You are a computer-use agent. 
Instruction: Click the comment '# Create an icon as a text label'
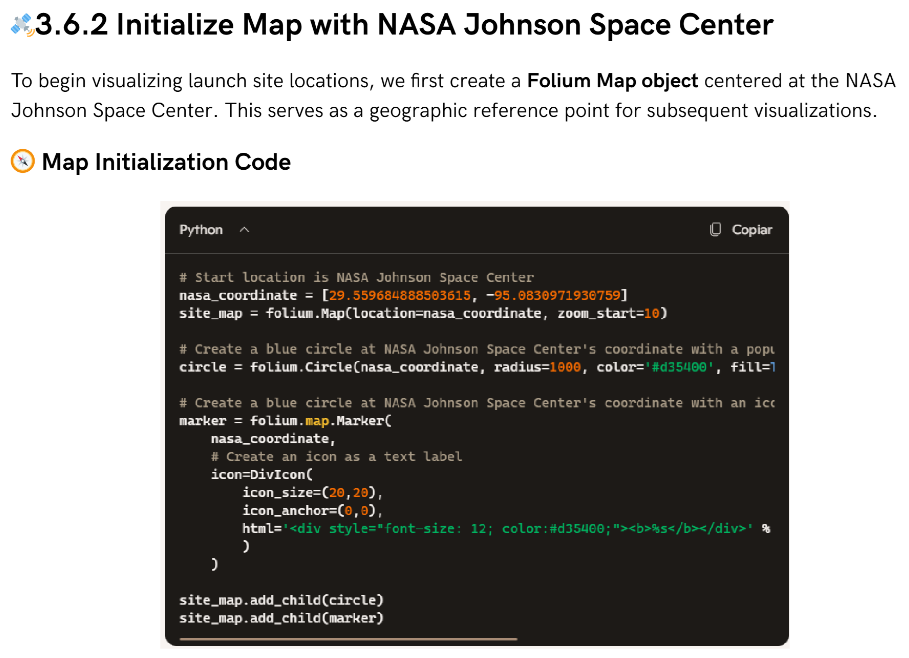click(x=336, y=456)
